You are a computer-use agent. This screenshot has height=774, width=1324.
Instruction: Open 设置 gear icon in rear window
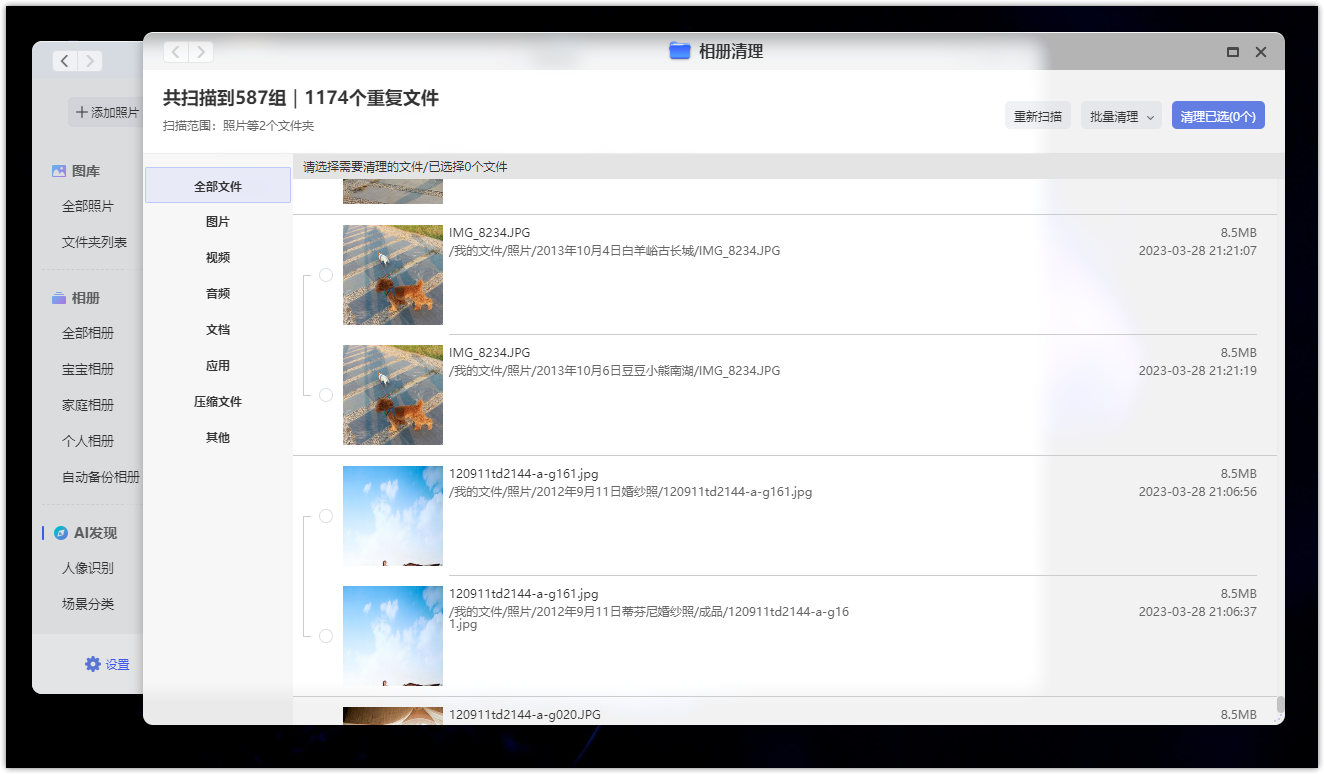point(93,664)
